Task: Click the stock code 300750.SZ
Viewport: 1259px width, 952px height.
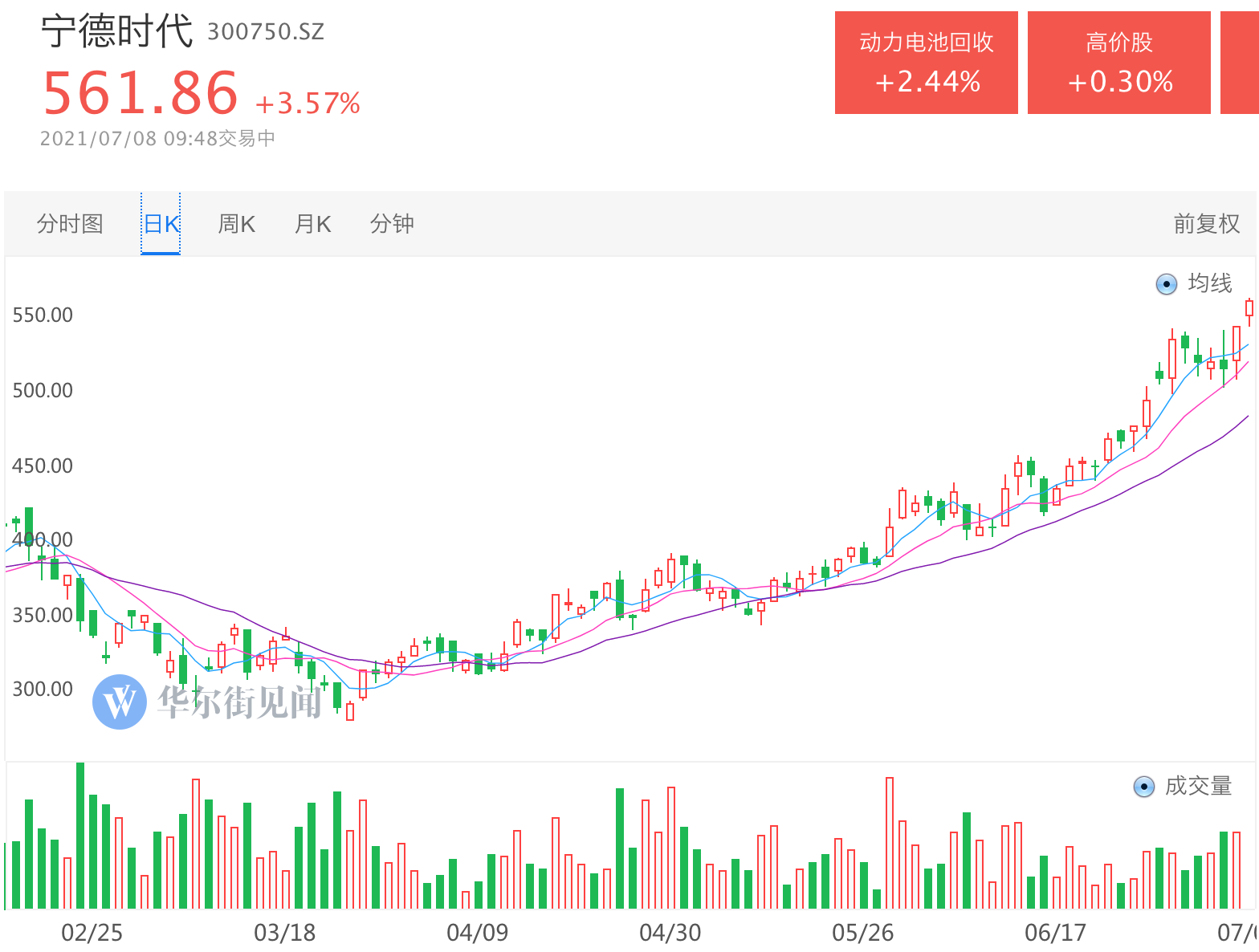Action: click(x=266, y=32)
